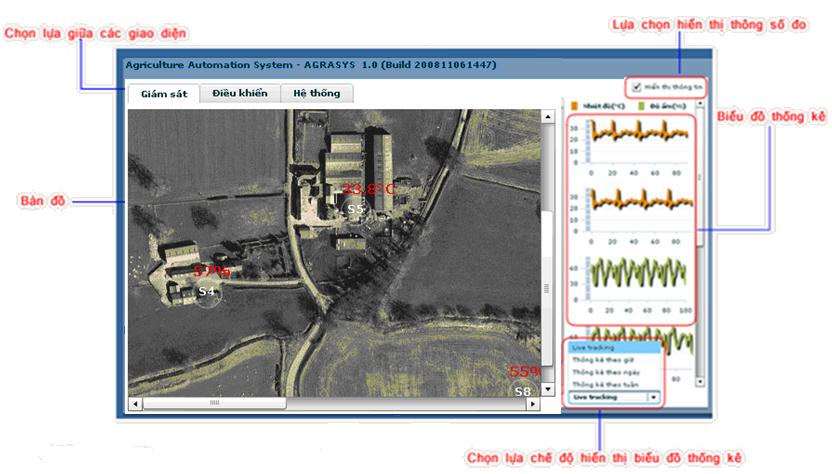The width and height of the screenshot is (832, 474).
Task: Switch to the Điều khiển tab
Action: 239,94
